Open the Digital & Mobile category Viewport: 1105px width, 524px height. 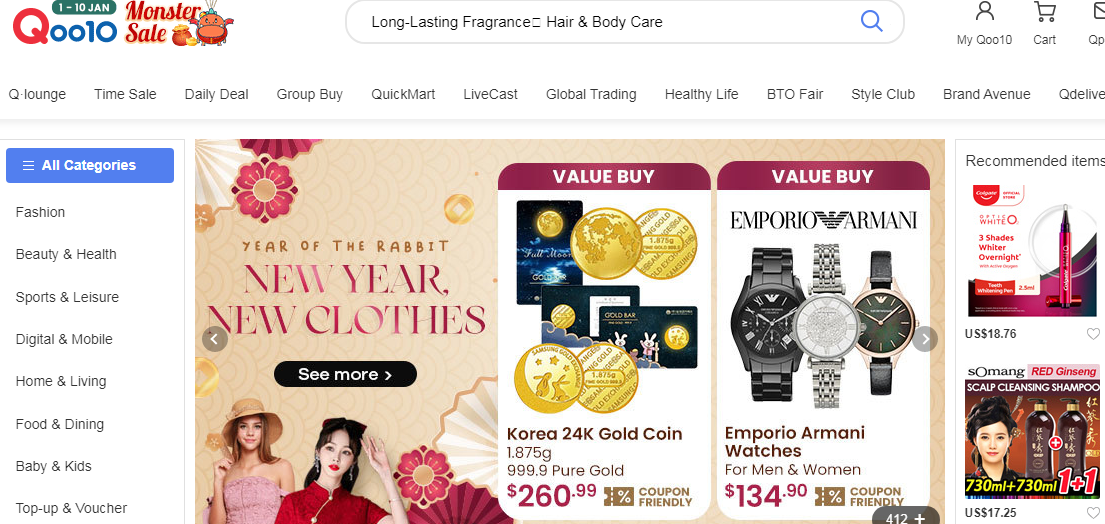tap(64, 339)
